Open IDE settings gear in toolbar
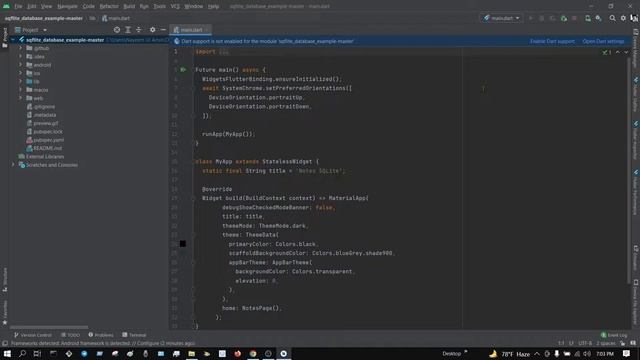 click(623, 18)
